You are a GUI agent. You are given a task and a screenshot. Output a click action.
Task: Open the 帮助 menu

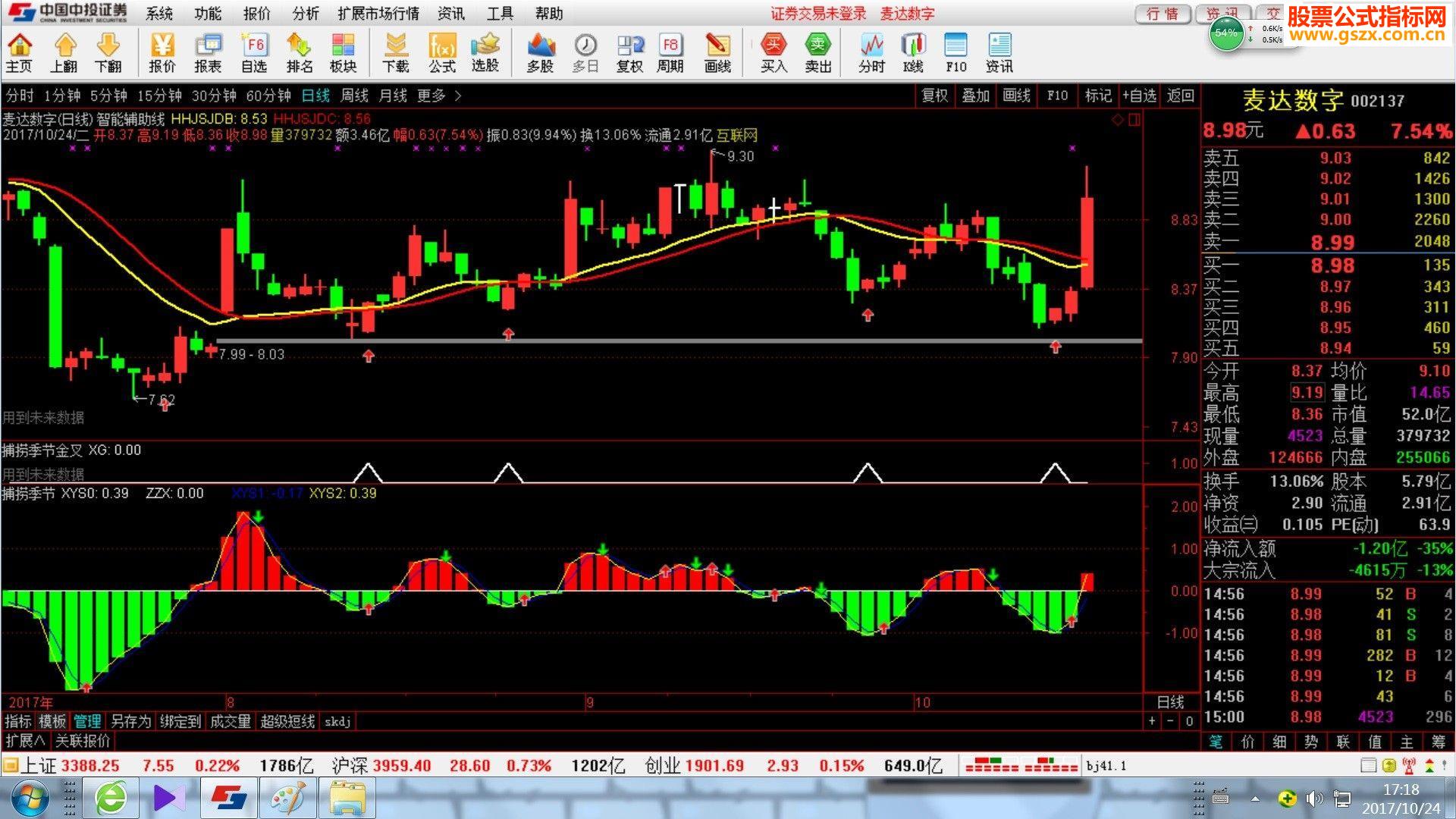pos(549,14)
